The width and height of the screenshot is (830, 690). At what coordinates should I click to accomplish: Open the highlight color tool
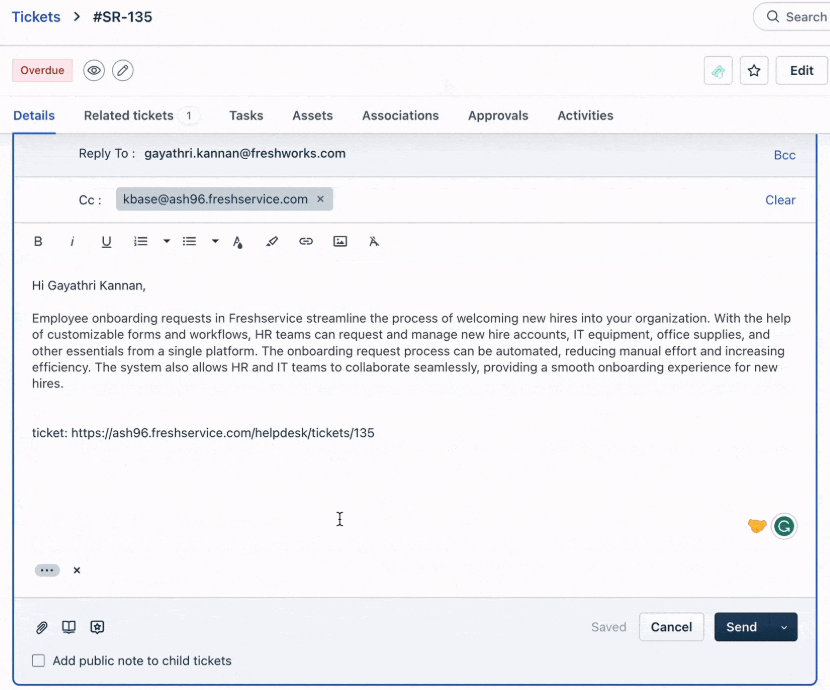[272, 242]
